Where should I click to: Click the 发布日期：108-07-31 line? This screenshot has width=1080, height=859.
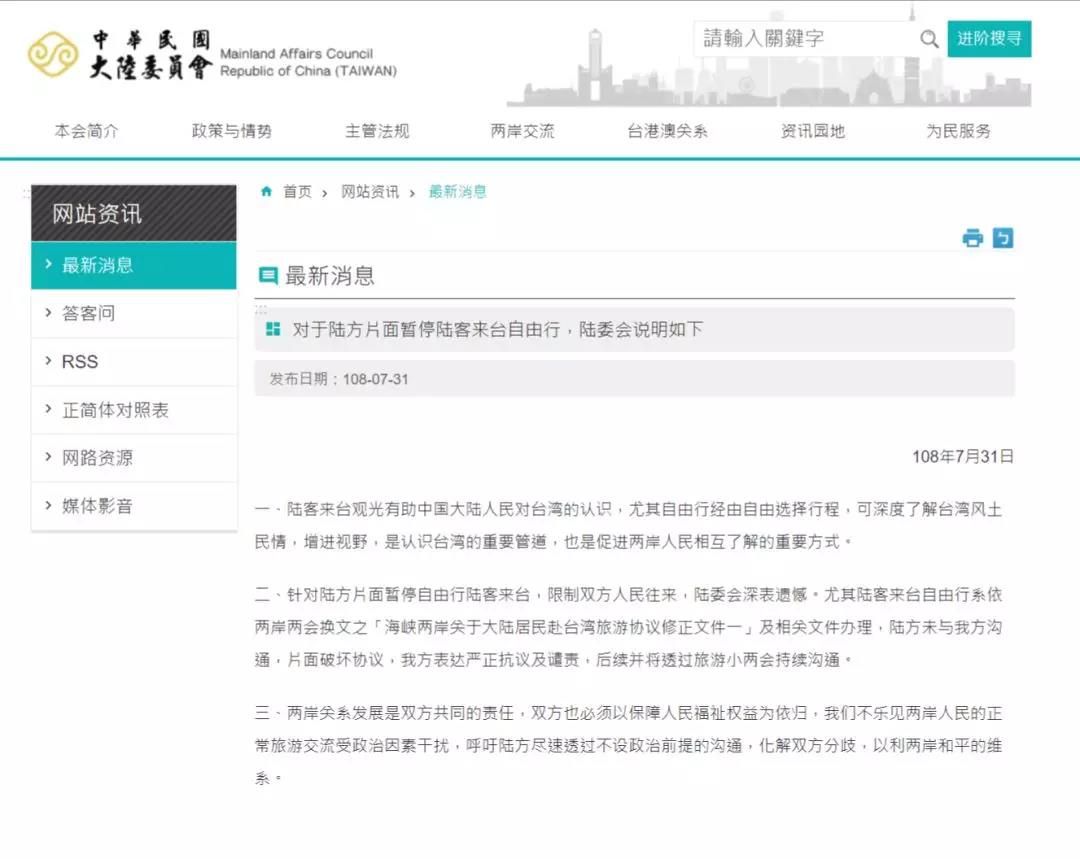[339, 379]
